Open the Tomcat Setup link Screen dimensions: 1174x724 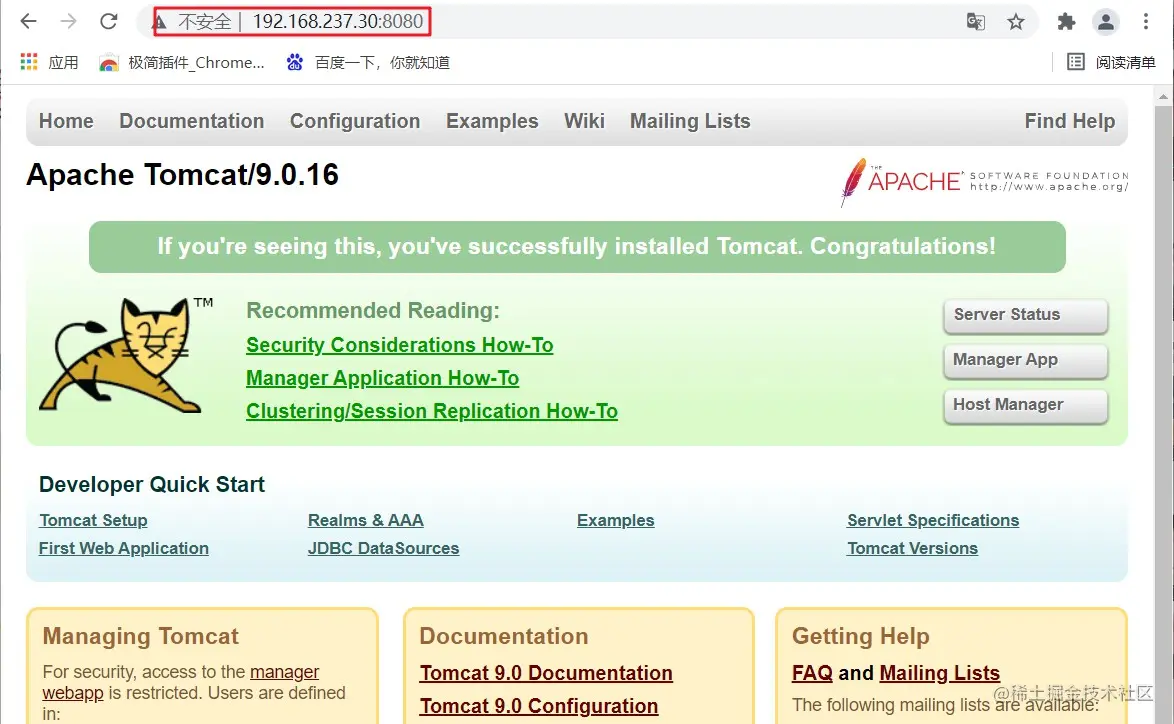coord(94,520)
